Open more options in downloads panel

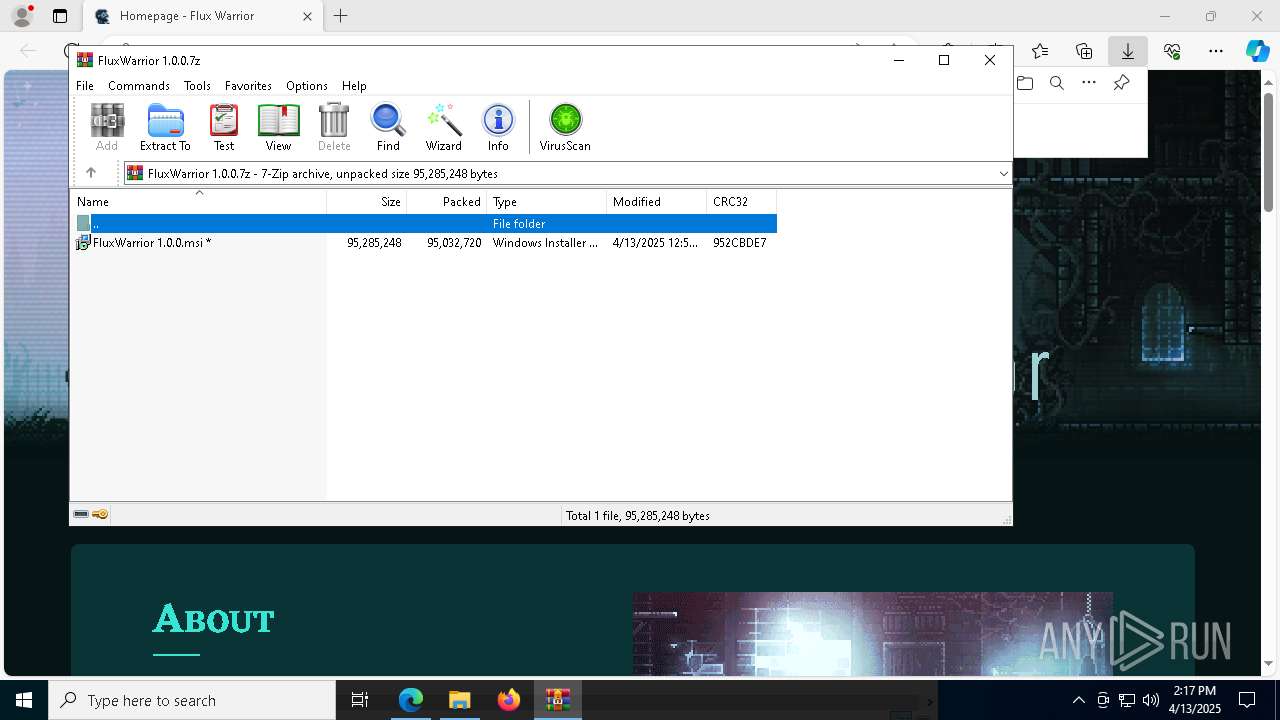point(1089,83)
